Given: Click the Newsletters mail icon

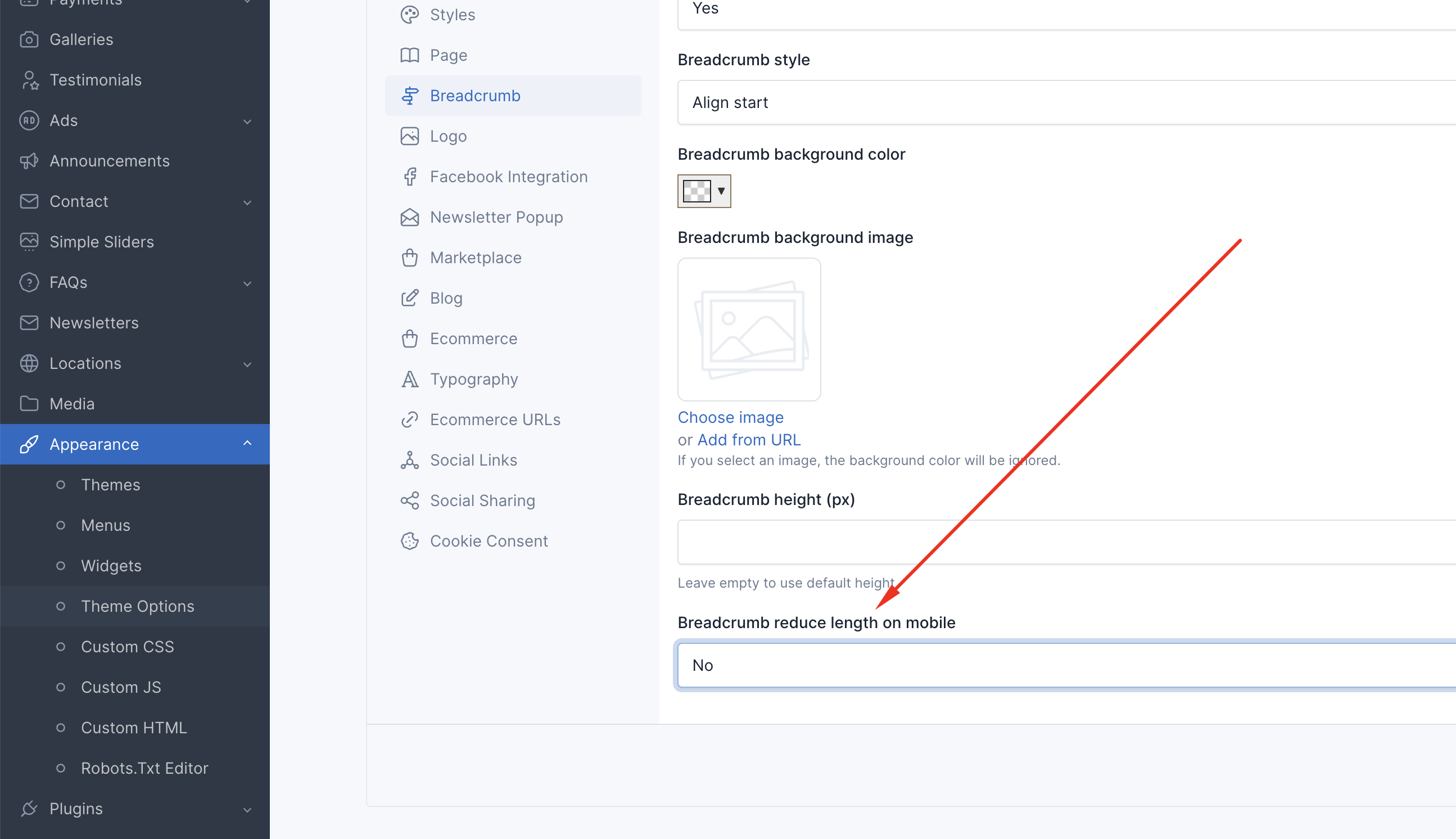Looking at the screenshot, I should tap(29, 323).
